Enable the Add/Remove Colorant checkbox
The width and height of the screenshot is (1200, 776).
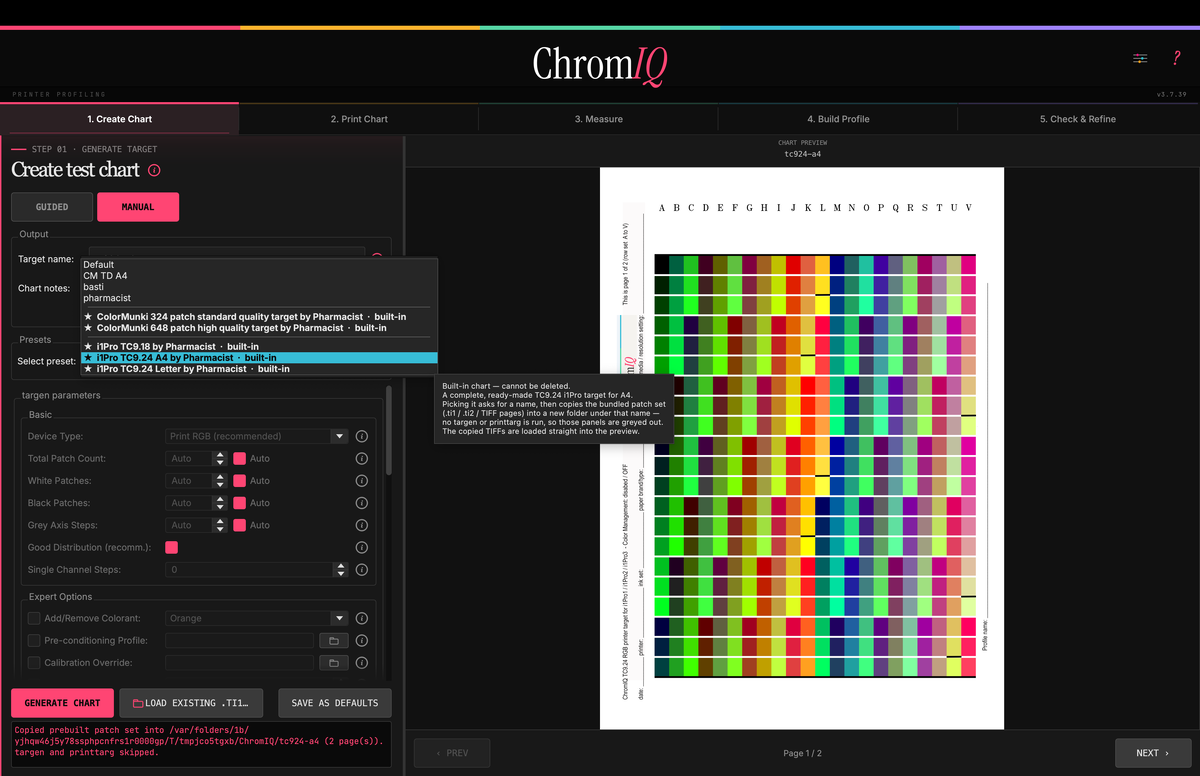[34, 618]
